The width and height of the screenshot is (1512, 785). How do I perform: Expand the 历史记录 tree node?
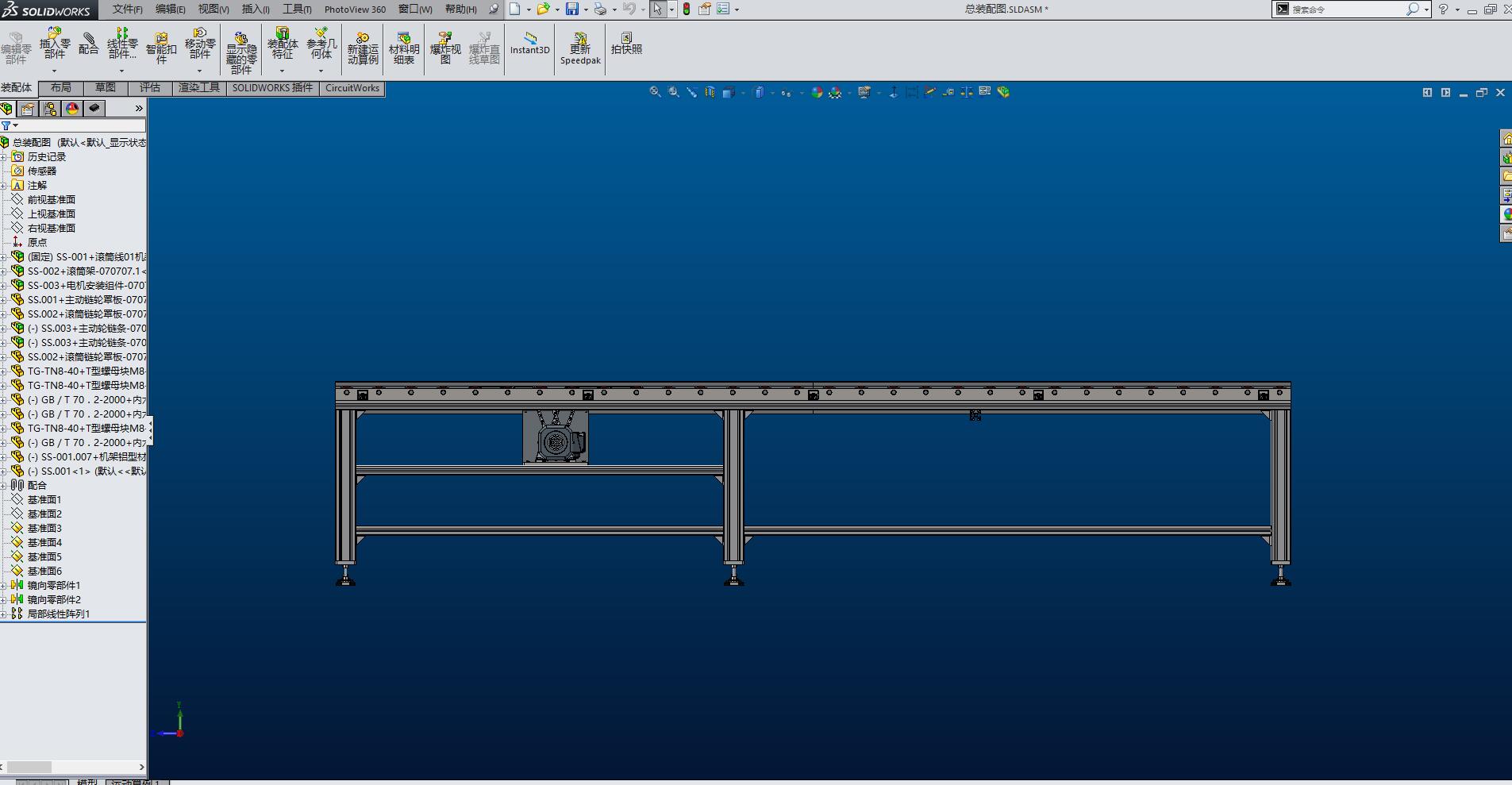coord(4,157)
